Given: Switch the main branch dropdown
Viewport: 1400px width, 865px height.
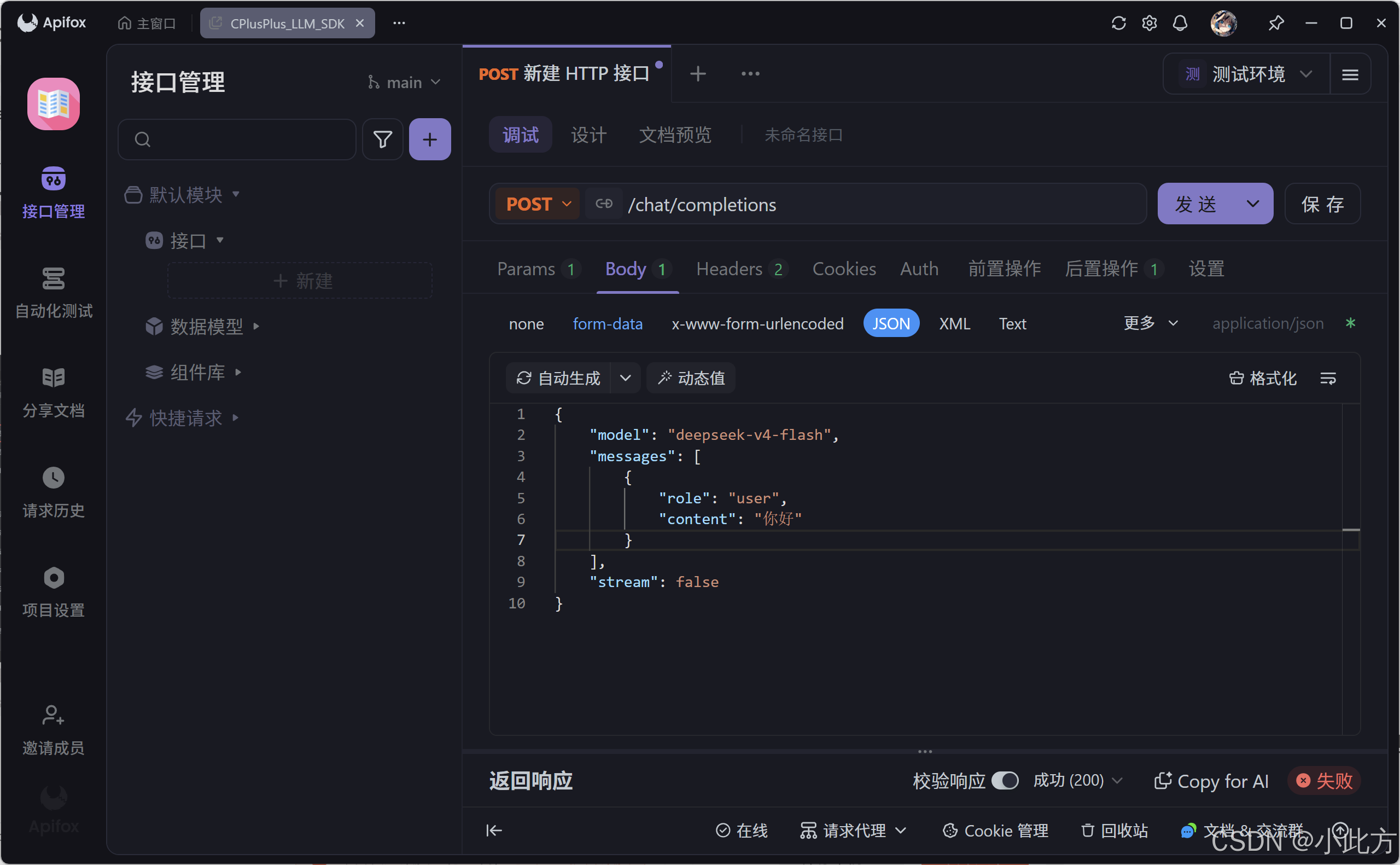Looking at the screenshot, I should point(404,83).
